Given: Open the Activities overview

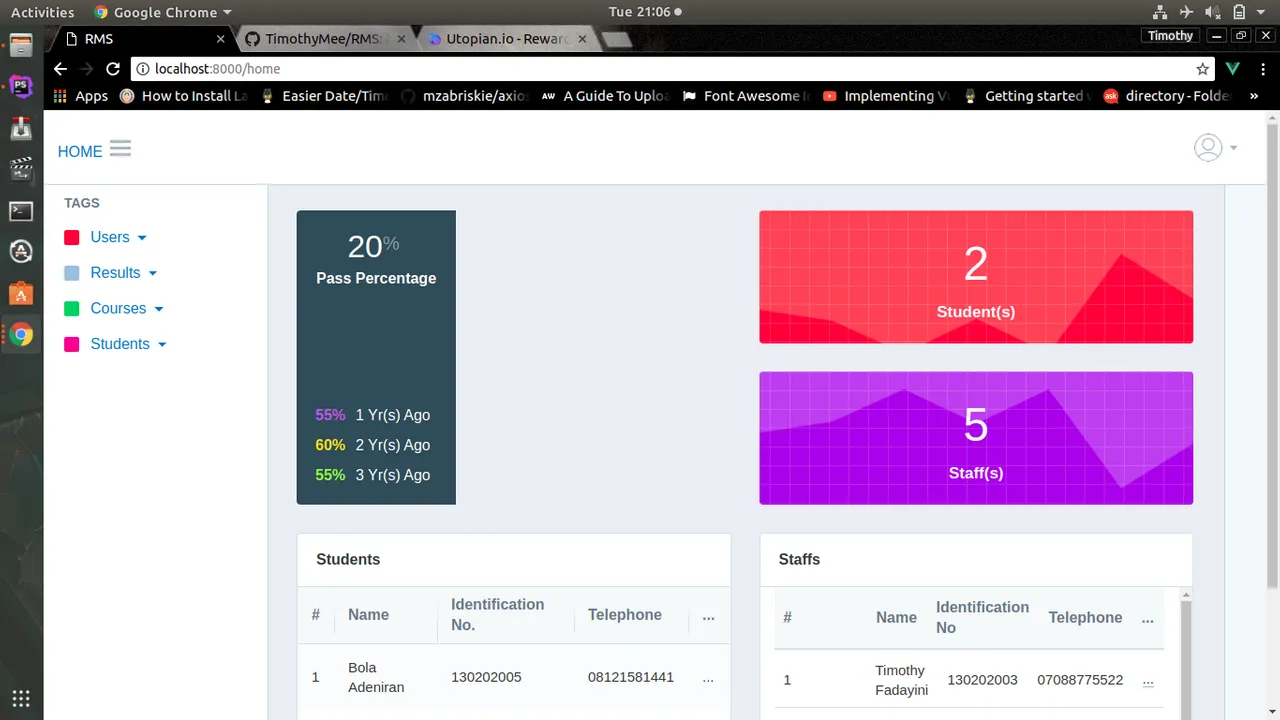Looking at the screenshot, I should [x=42, y=12].
